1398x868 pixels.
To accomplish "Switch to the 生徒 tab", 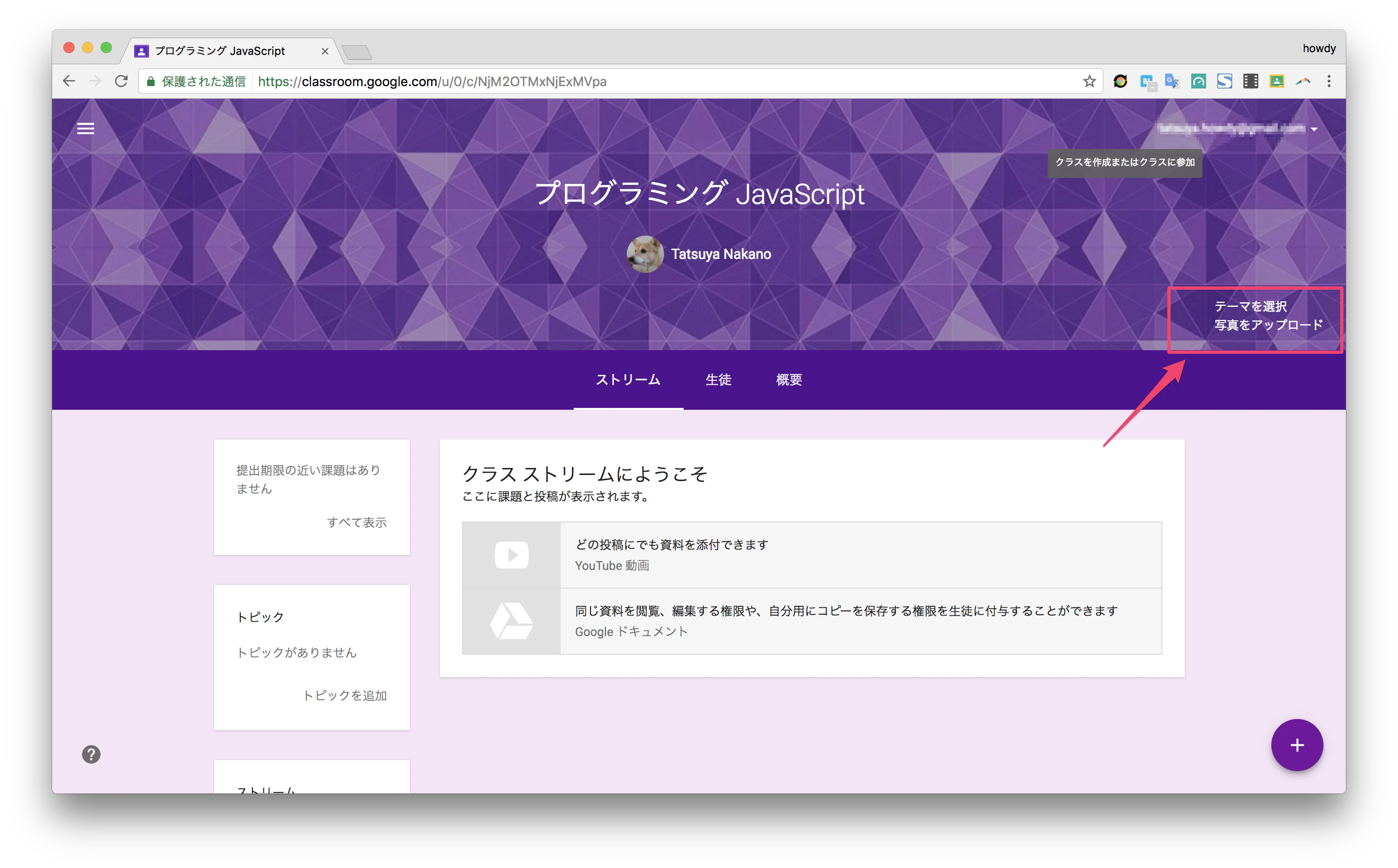I will click(718, 380).
